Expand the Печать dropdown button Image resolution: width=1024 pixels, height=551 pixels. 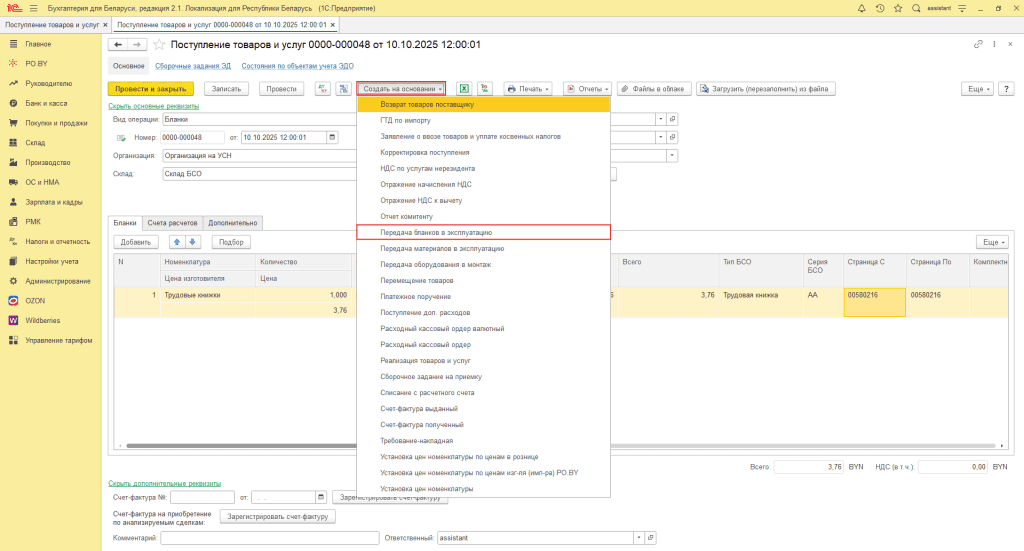point(528,89)
